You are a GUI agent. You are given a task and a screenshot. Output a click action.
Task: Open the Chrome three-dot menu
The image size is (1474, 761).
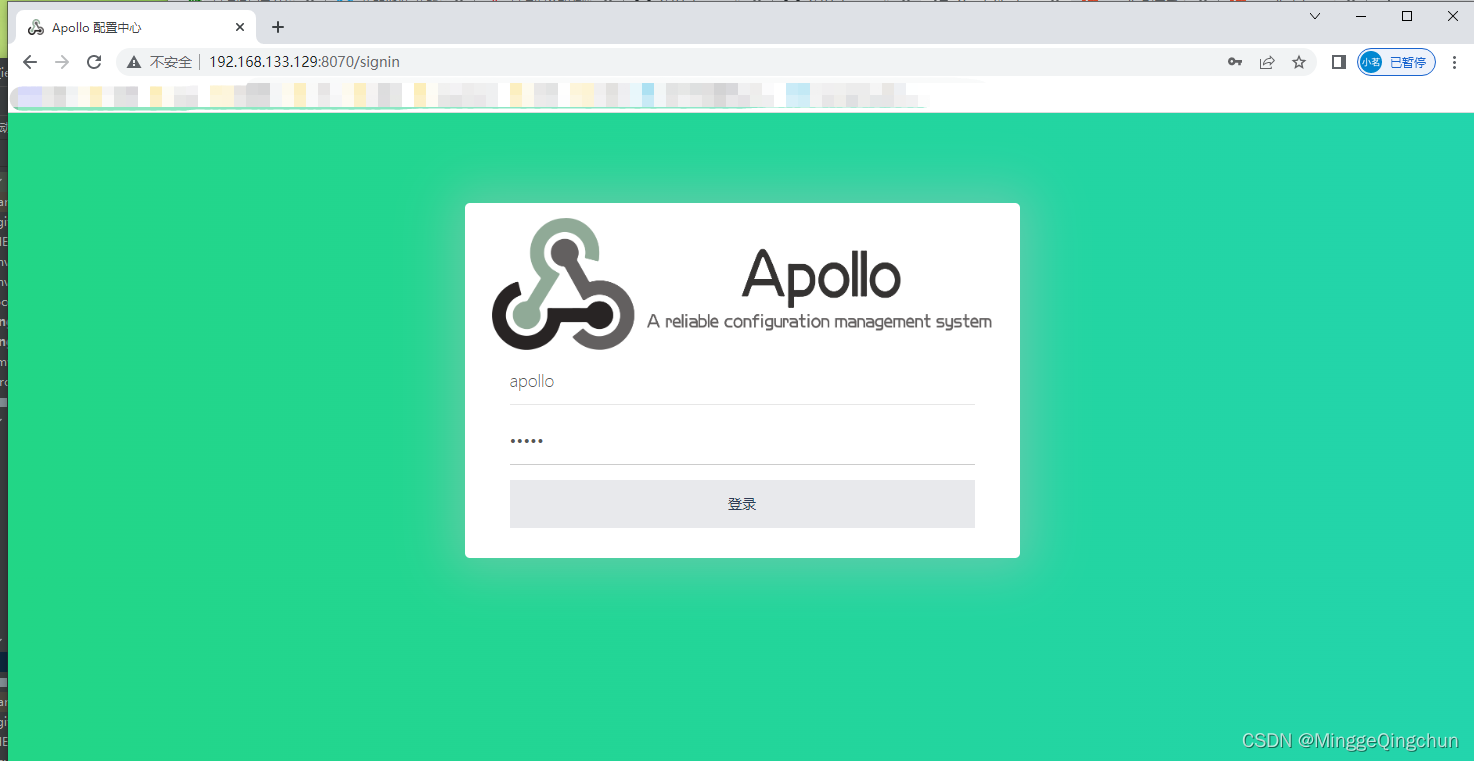[1454, 62]
